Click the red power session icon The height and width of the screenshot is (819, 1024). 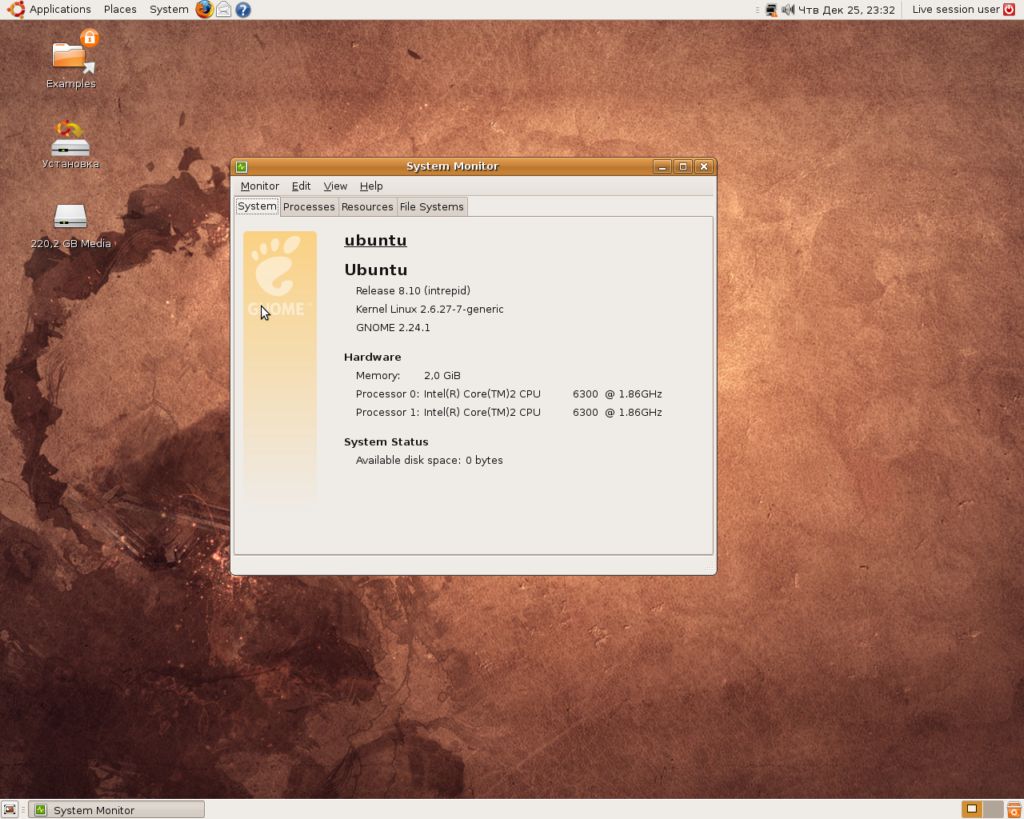[x=1008, y=9]
